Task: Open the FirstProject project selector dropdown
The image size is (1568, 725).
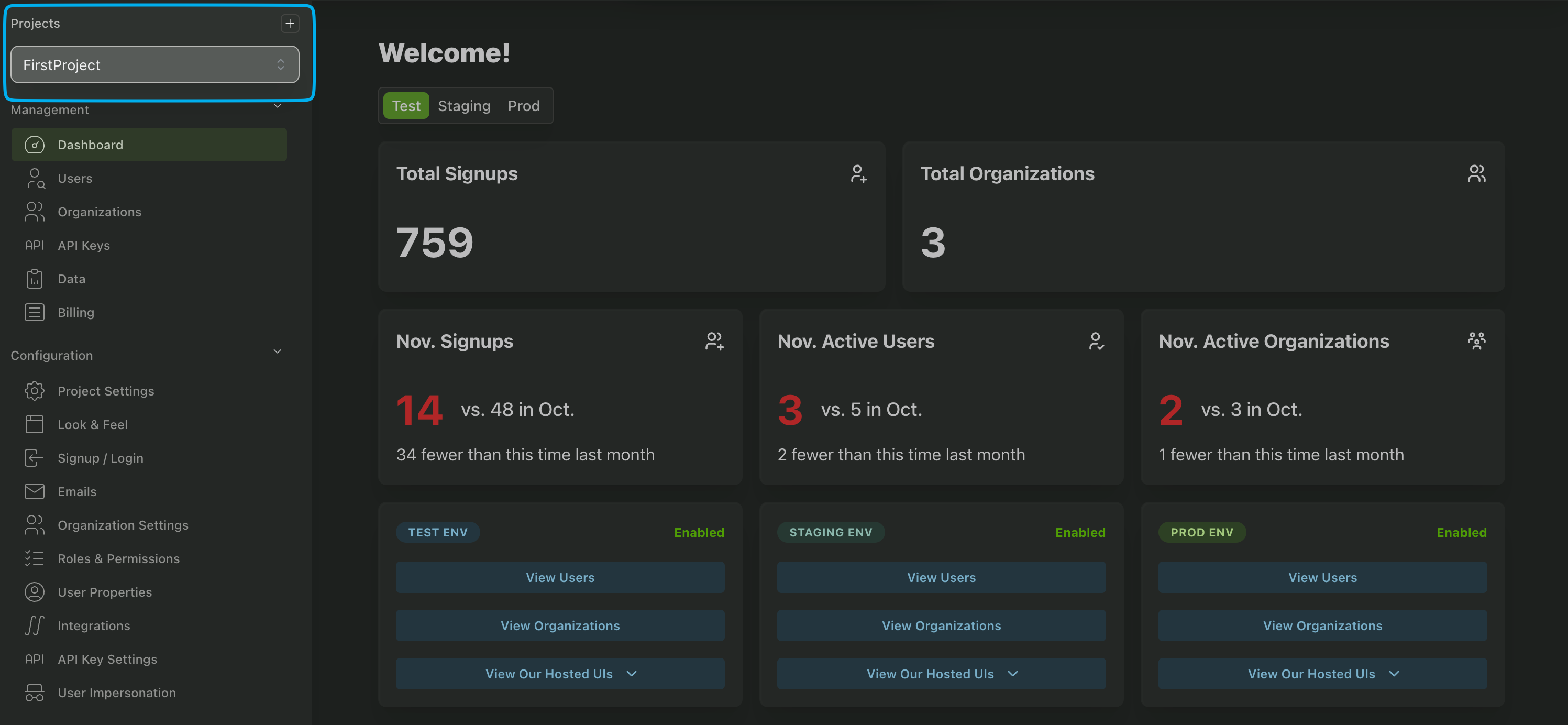Action: click(x=154, y=64)
